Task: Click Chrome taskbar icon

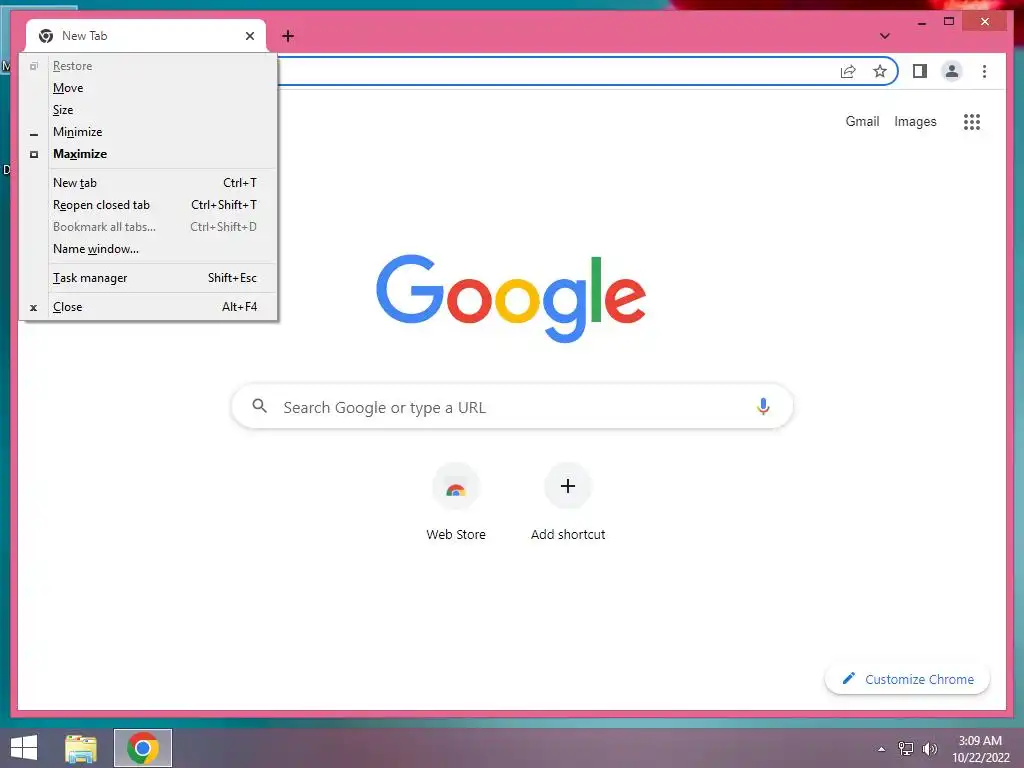Action: pos(143,748)
